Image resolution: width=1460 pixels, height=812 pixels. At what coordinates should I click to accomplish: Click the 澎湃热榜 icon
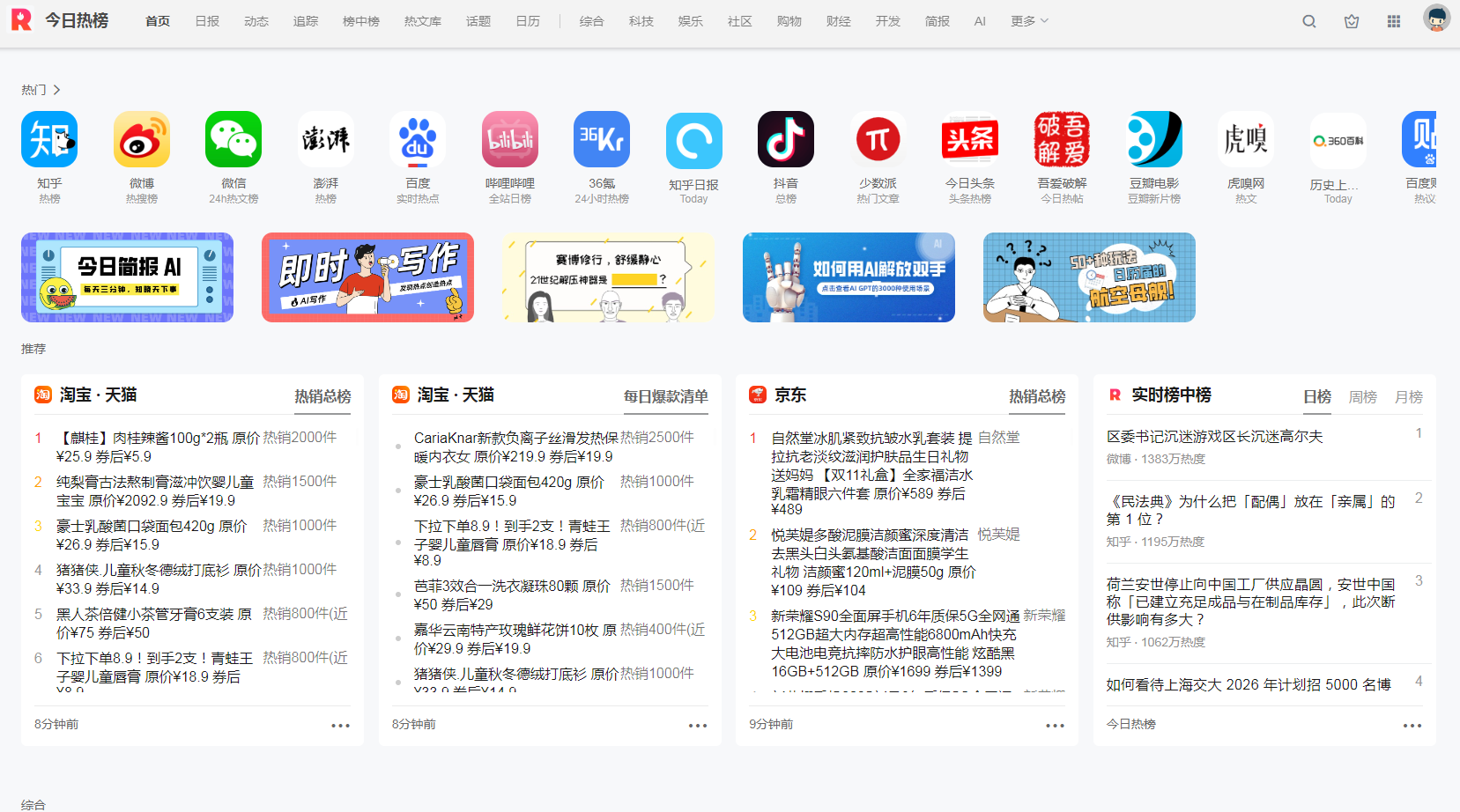[326, 138]
